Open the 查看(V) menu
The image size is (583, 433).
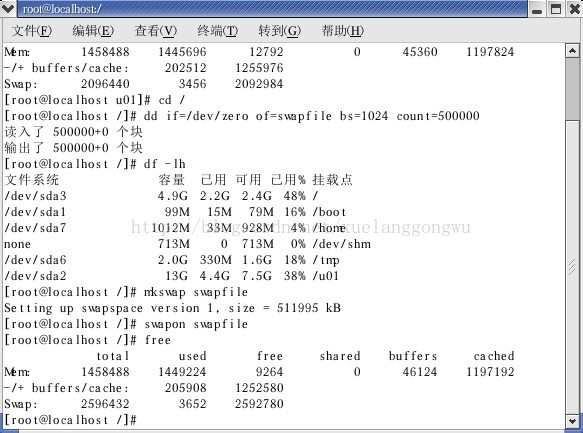tap(155, 31)
